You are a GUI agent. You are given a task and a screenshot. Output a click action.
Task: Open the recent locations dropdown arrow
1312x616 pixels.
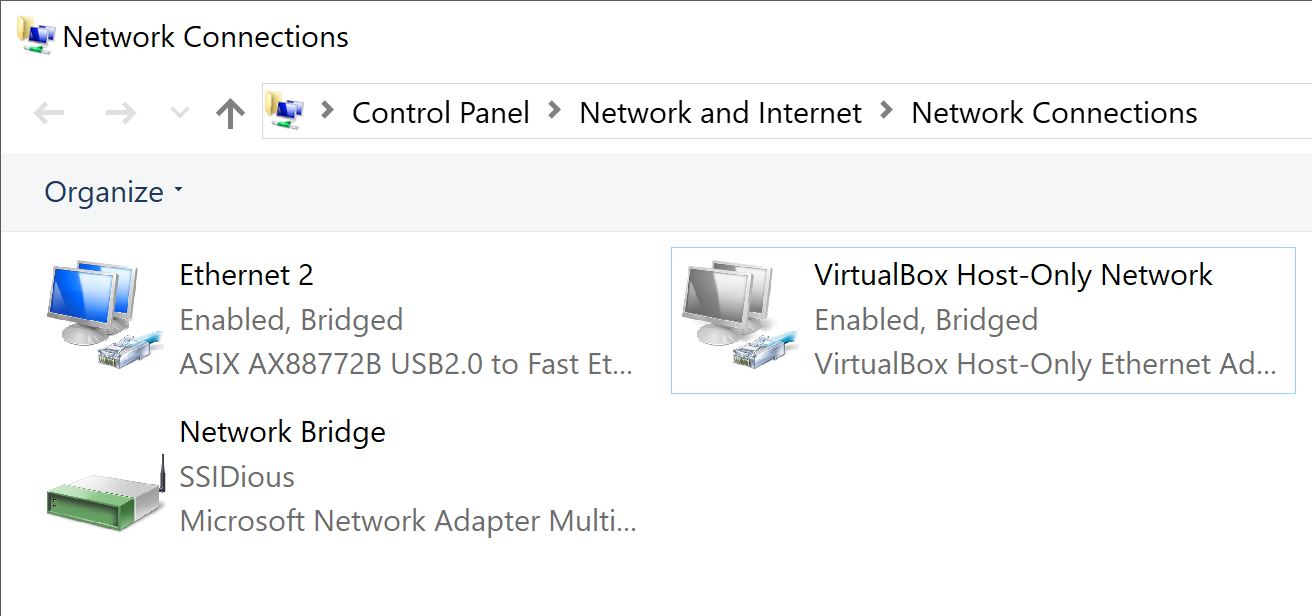pos(180,113)
